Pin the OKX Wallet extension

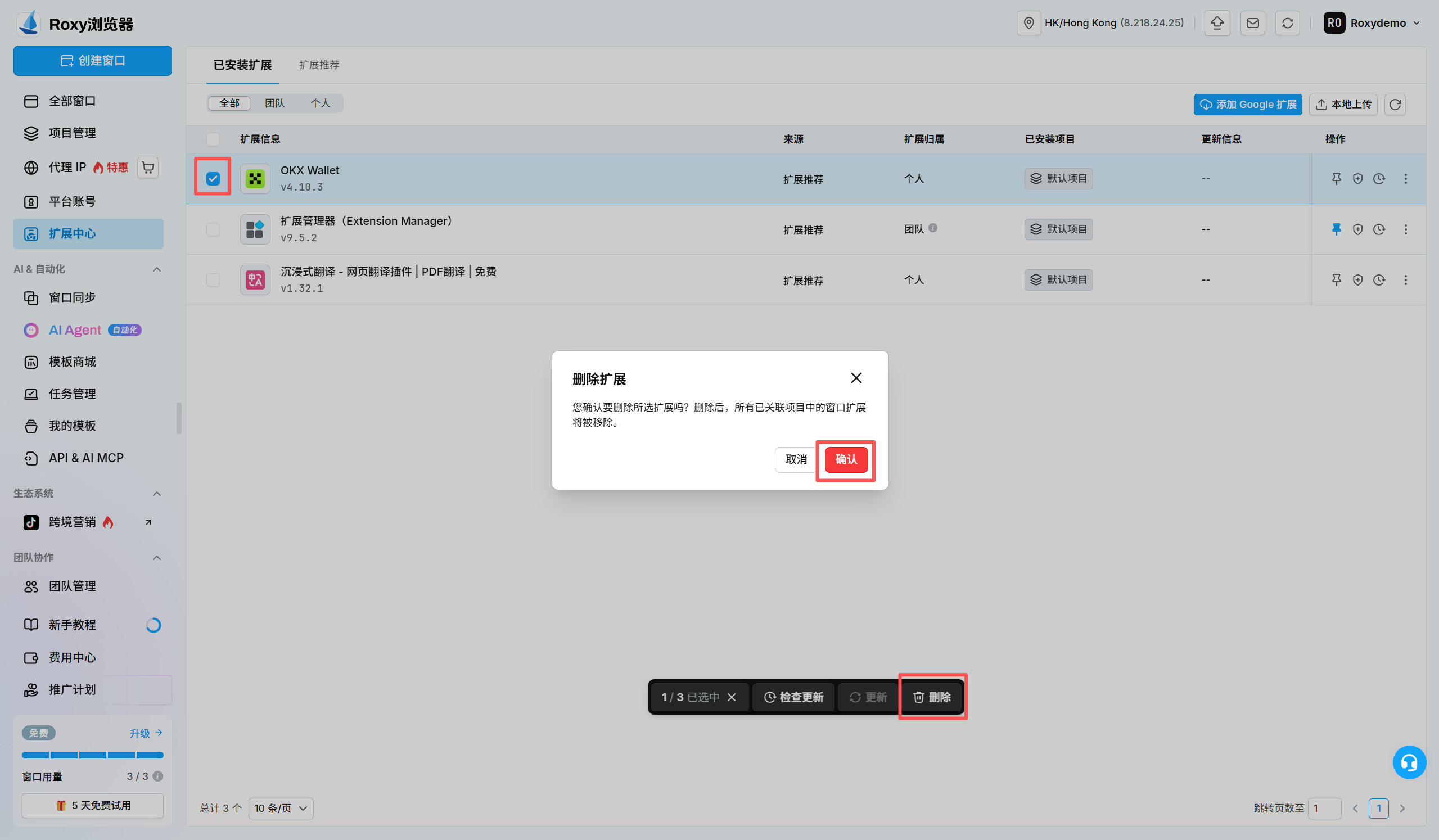coord(1336,179)
